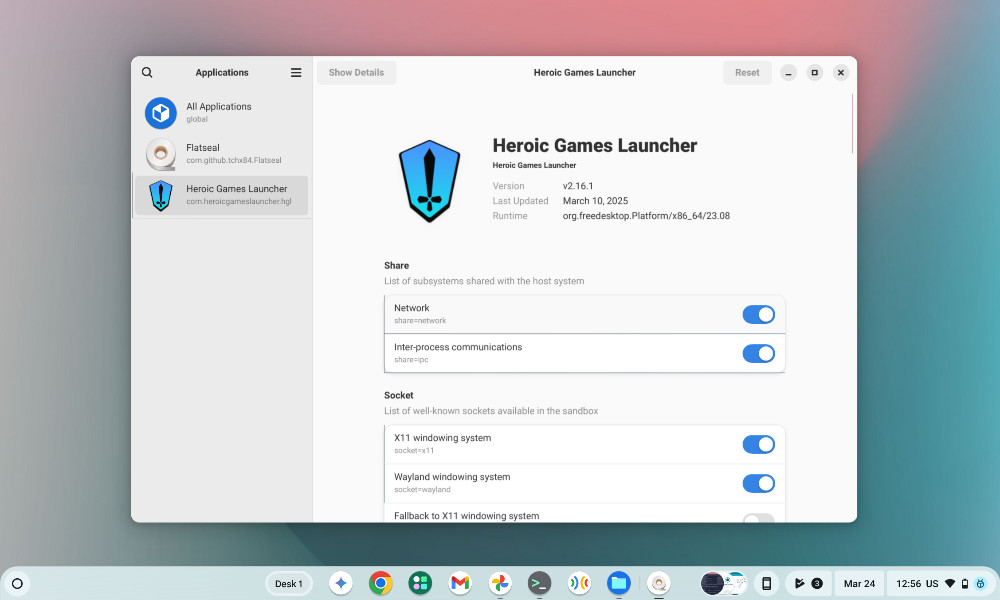Click the Wi-Fi status icon in tray
This screenshot has width=1000, height=600.
tap(950, 583)
